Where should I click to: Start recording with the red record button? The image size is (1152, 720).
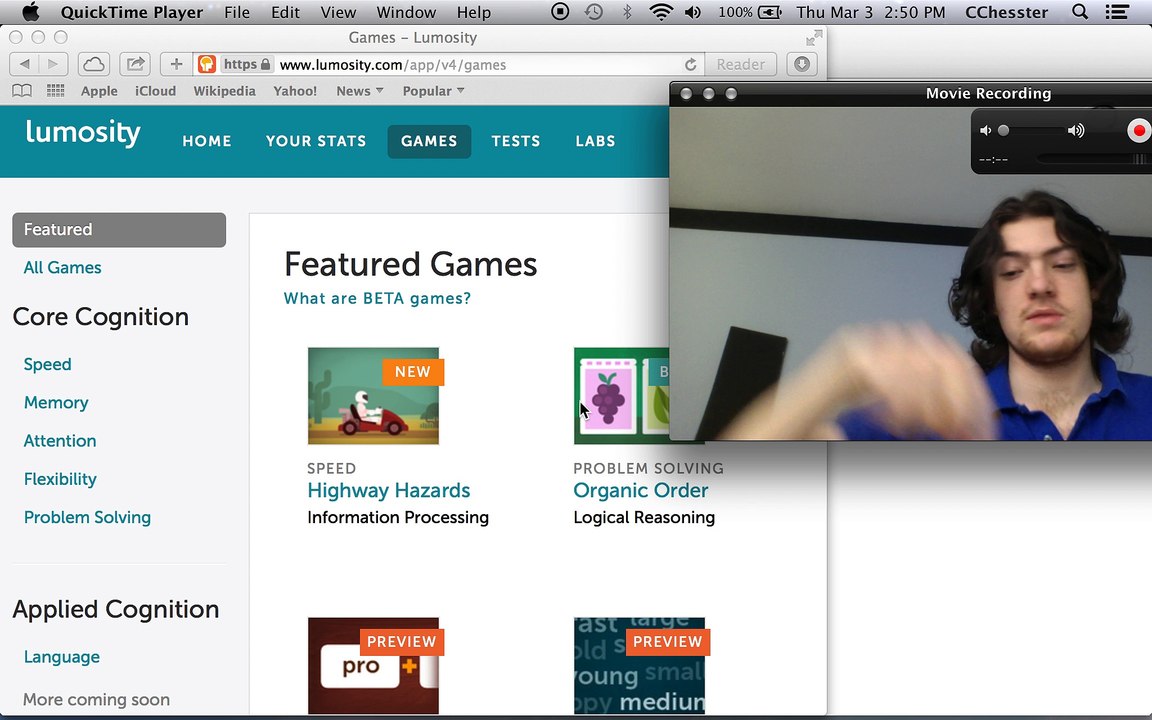pos(1138,131)
